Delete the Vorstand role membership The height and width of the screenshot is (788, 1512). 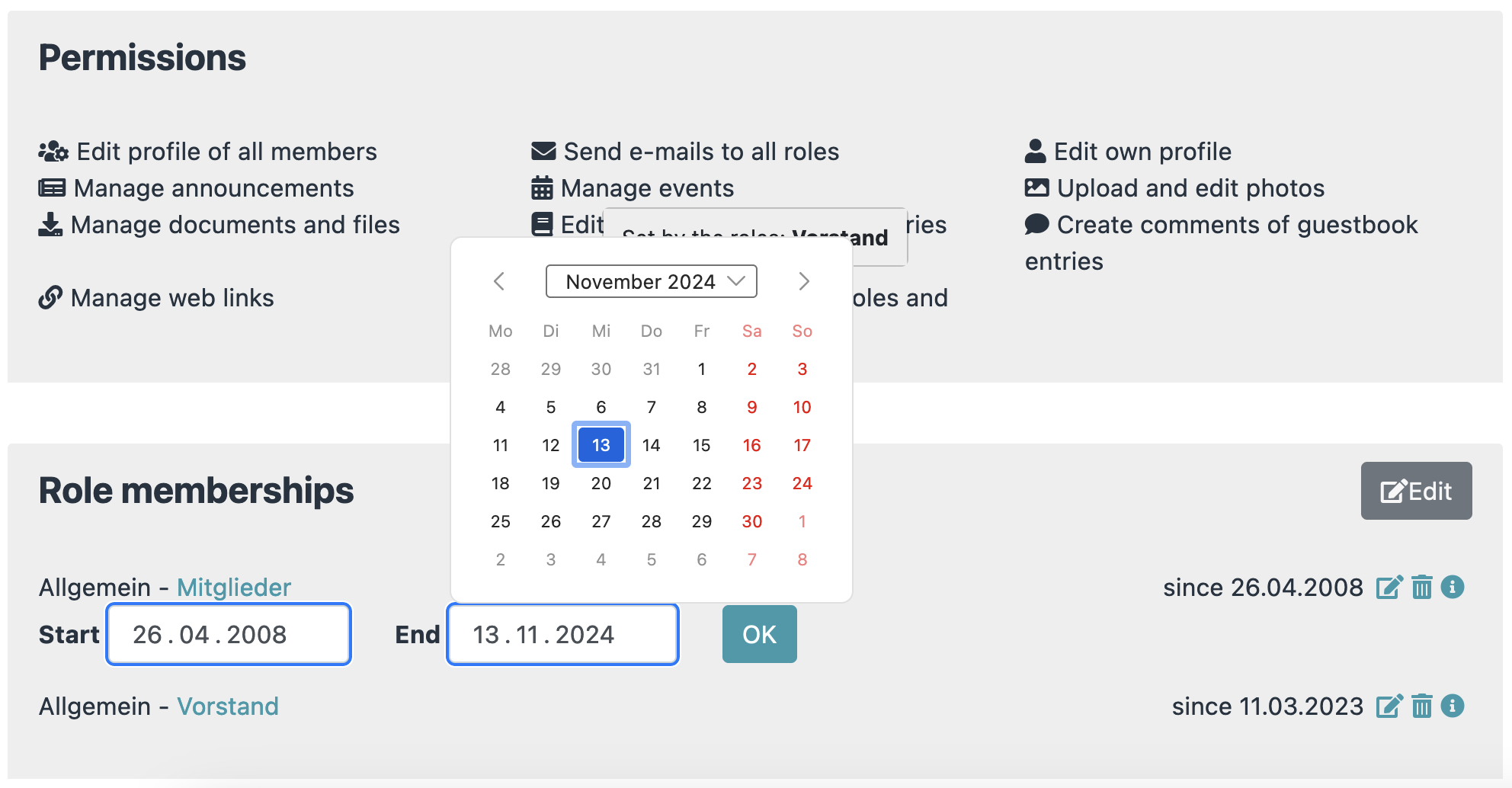pos(1421,706)
